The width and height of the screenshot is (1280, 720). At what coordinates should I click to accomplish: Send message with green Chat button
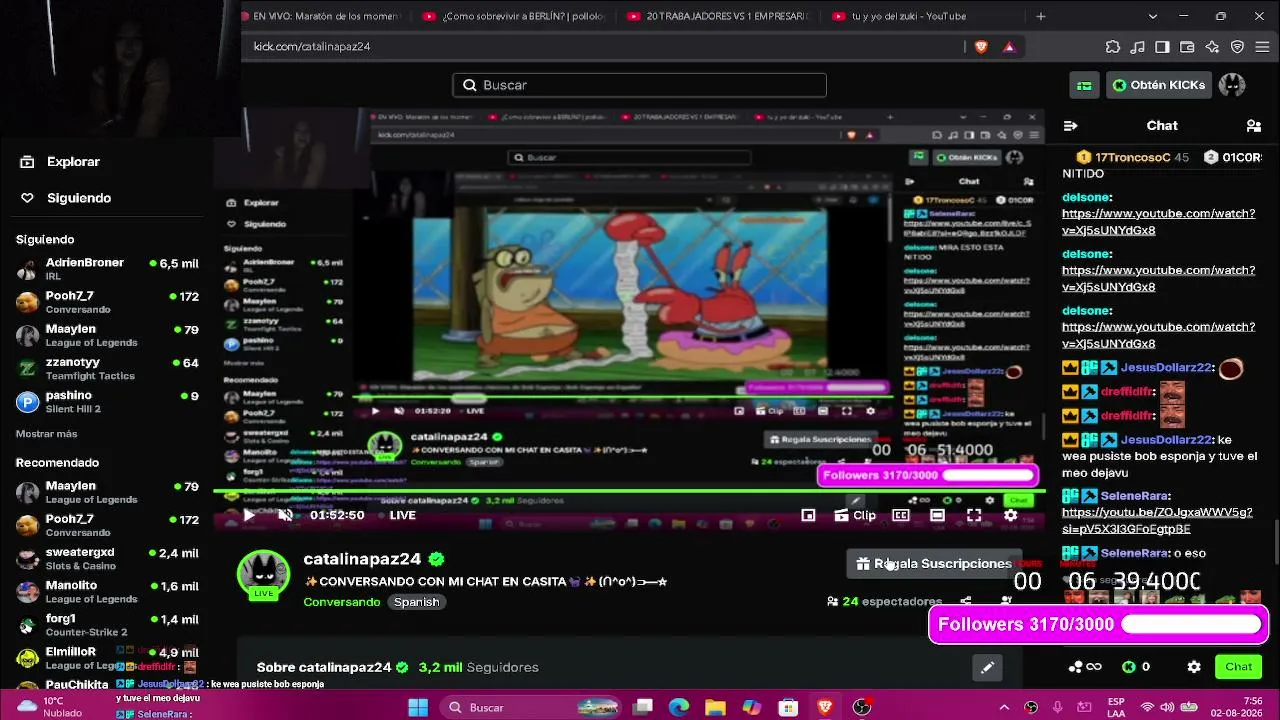click(1238, 667)
